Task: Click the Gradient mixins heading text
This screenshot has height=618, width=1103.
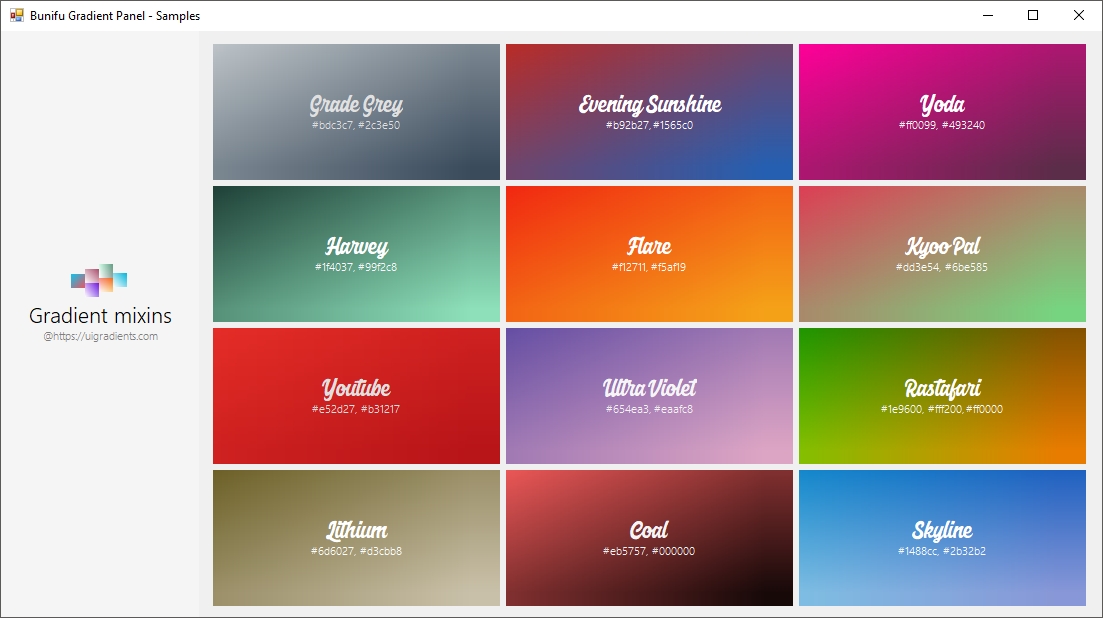Action: (100, 316)
